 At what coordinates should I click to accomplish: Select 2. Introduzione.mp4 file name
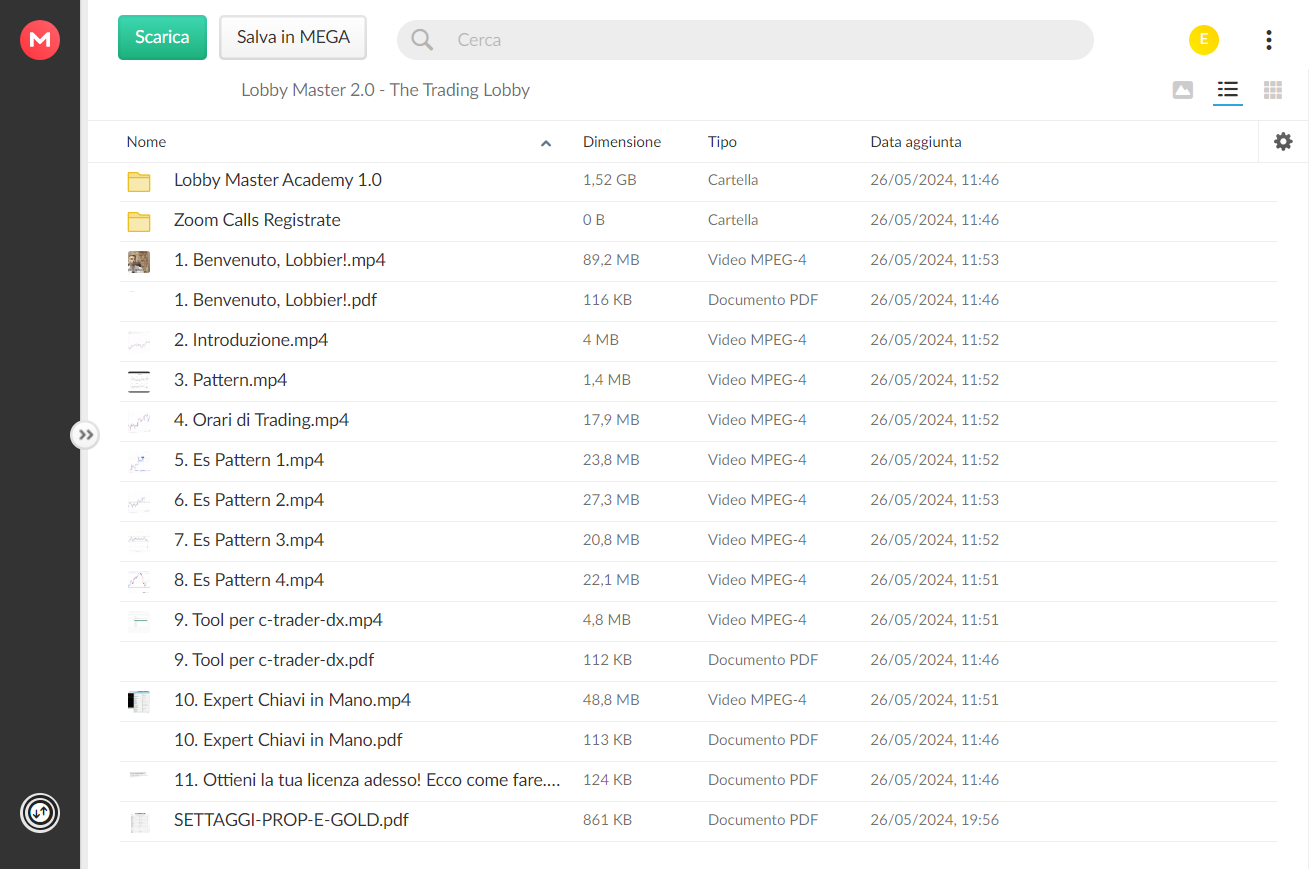(251, 340)
